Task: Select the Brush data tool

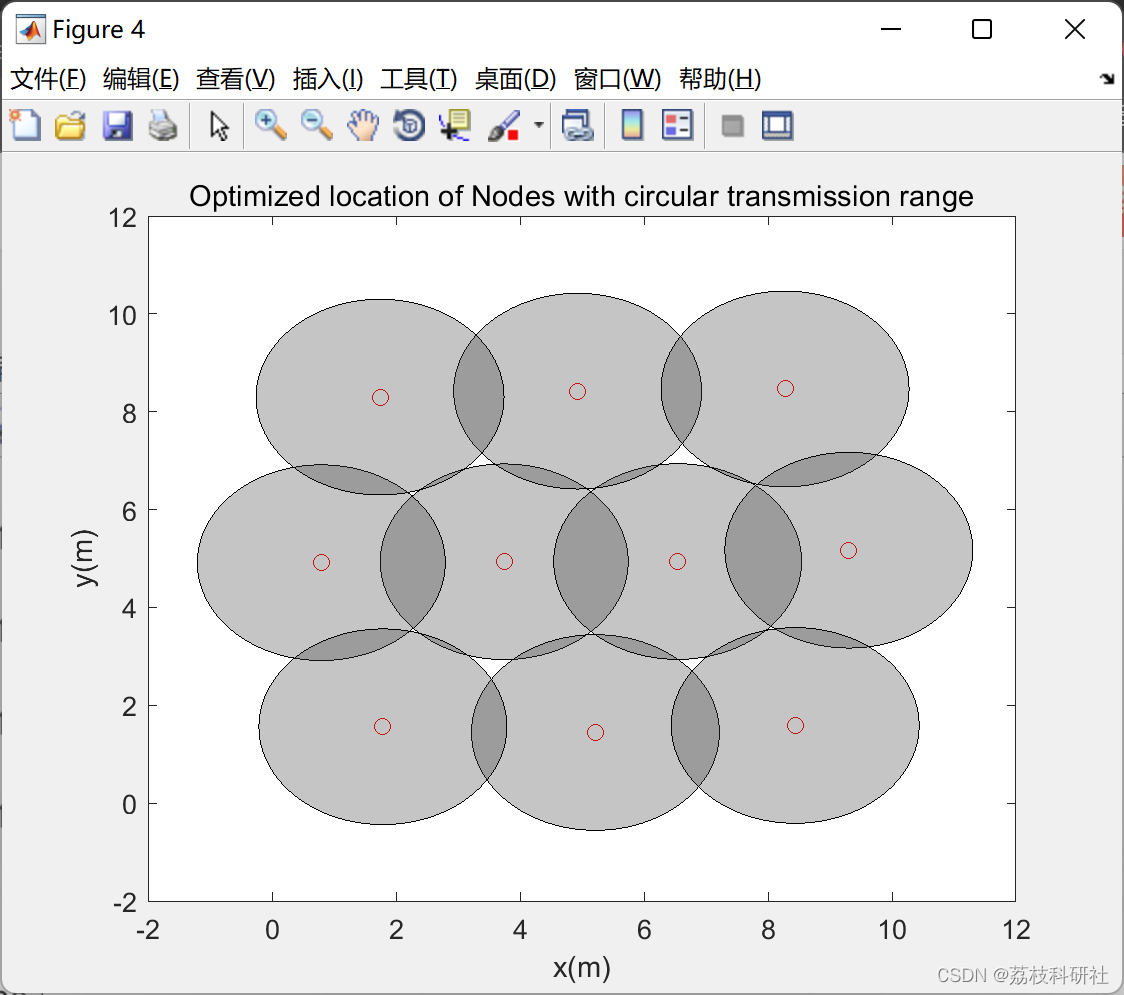Action: [504, 125]
